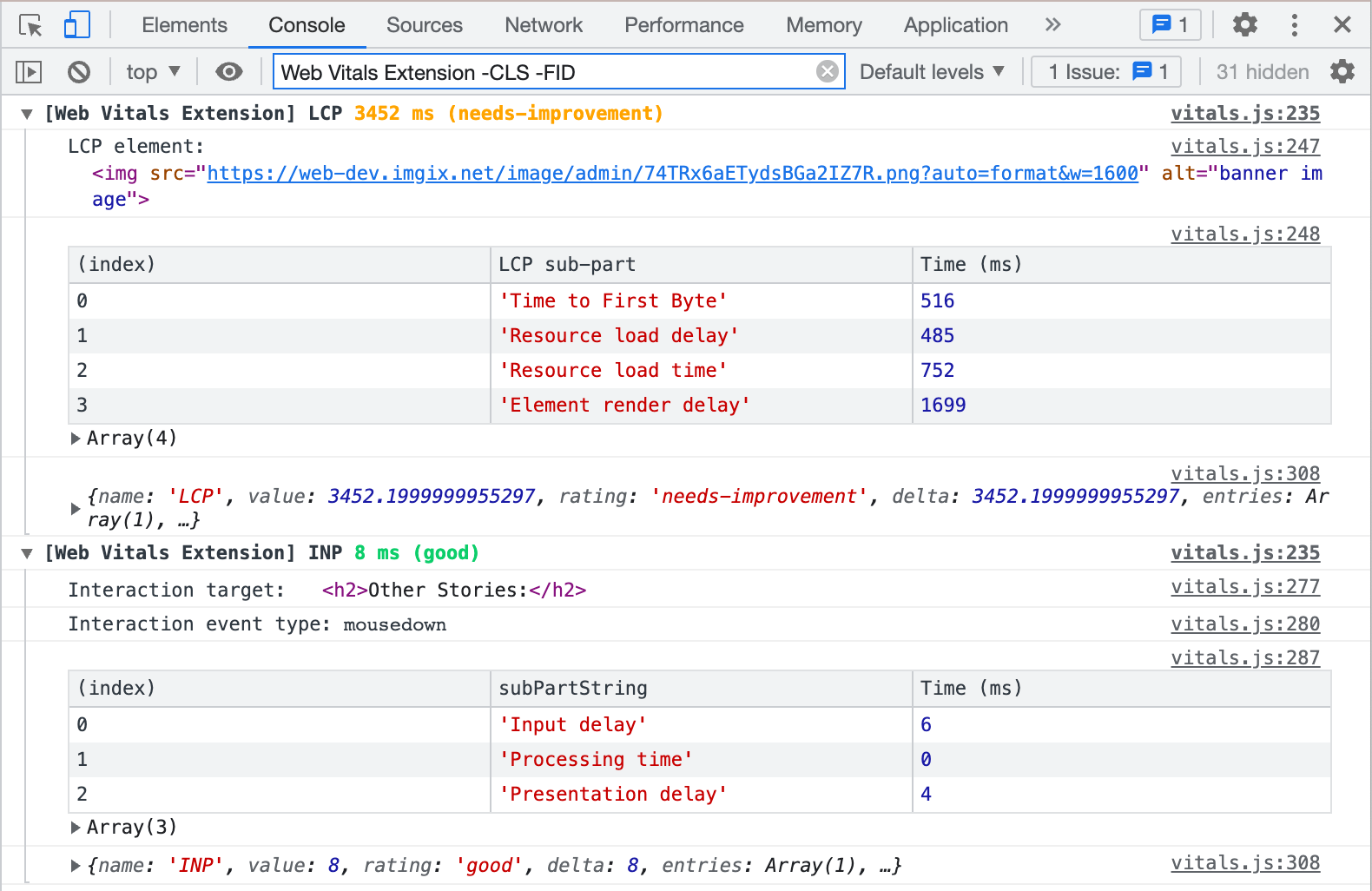Select the 'Presentation delay' table cell
Viewport: 1372px width, 891px height.
click(x=701, y=795)
